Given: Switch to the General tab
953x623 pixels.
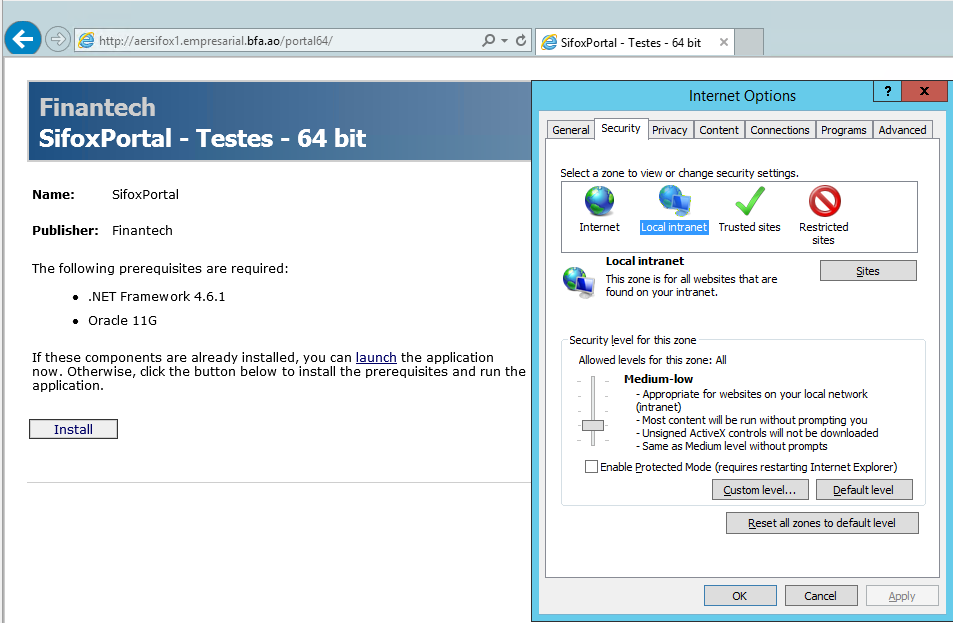Looking at the screenshot, I should [571, 129].
